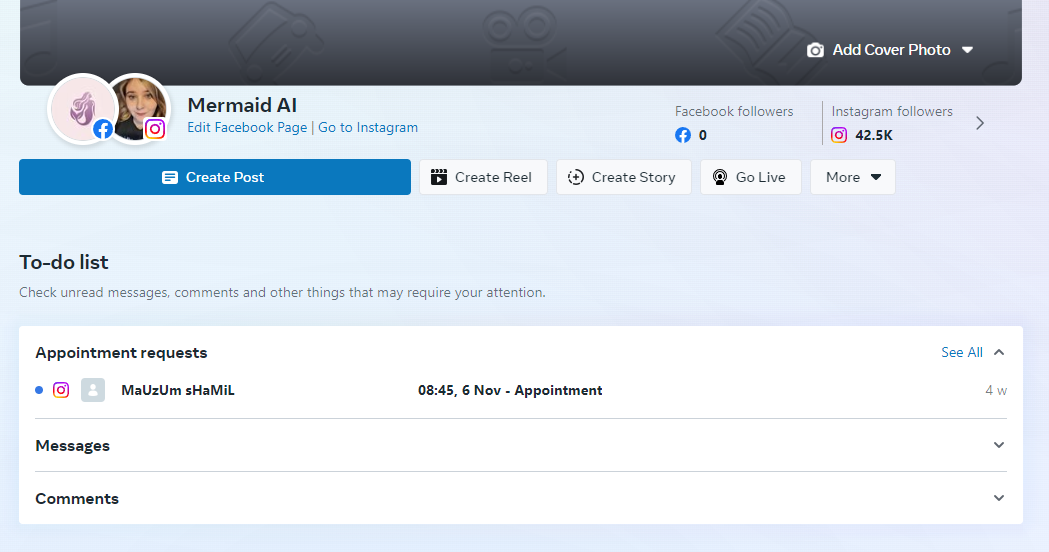Collapse the Appointment requests section

999,352
